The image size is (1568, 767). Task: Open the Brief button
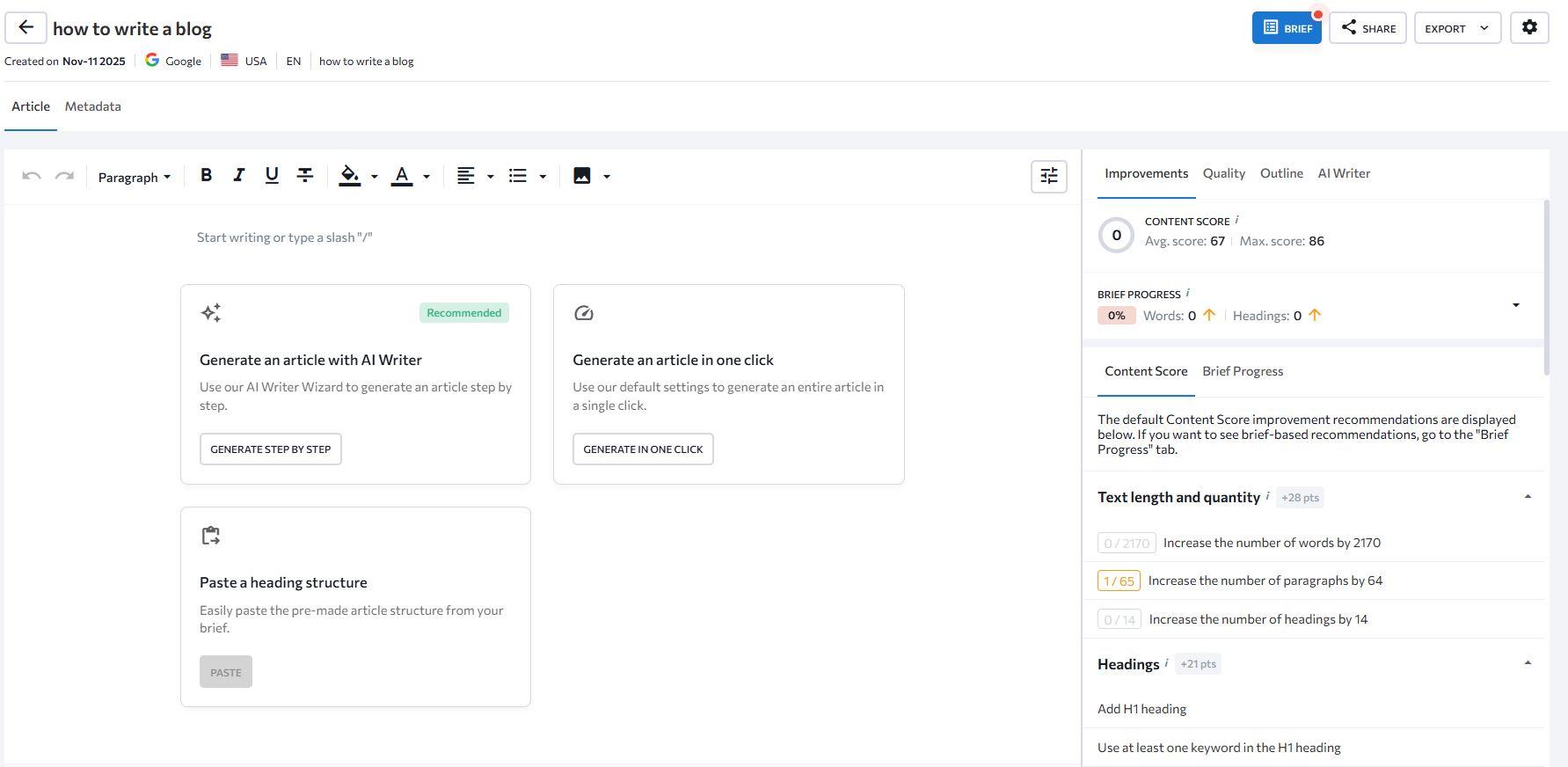click(1287, 28)
